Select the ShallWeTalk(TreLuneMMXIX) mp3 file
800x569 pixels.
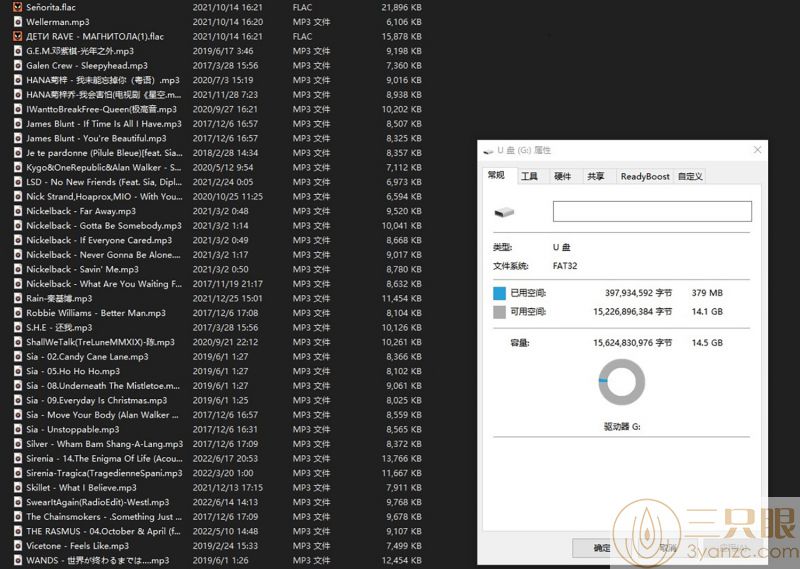(x=101, y=342)
